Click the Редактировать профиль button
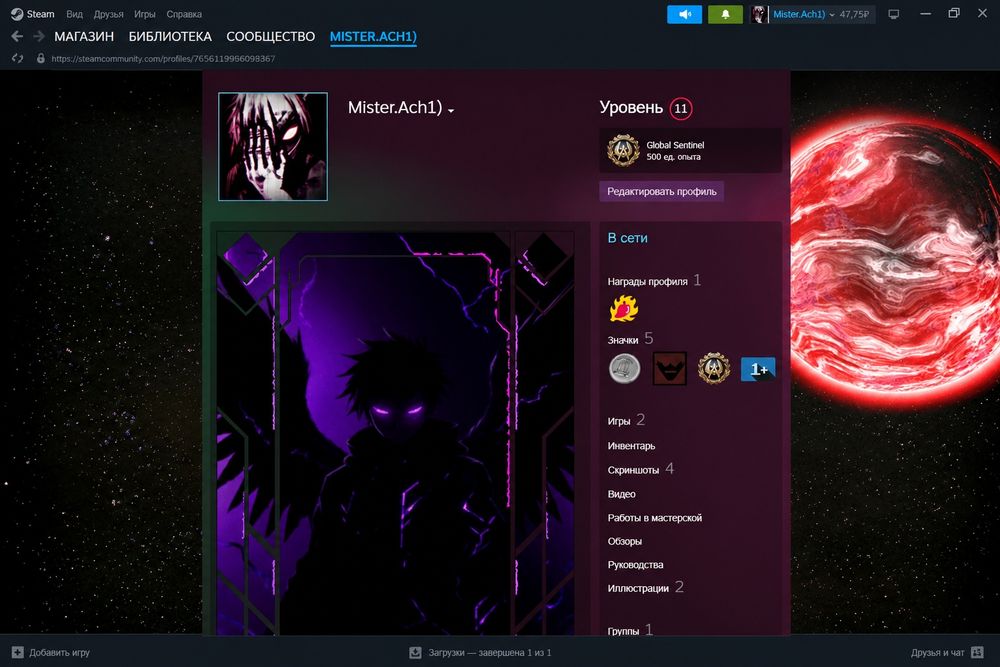Viewport: 1000px width, 667px height. tap(661, 191)
